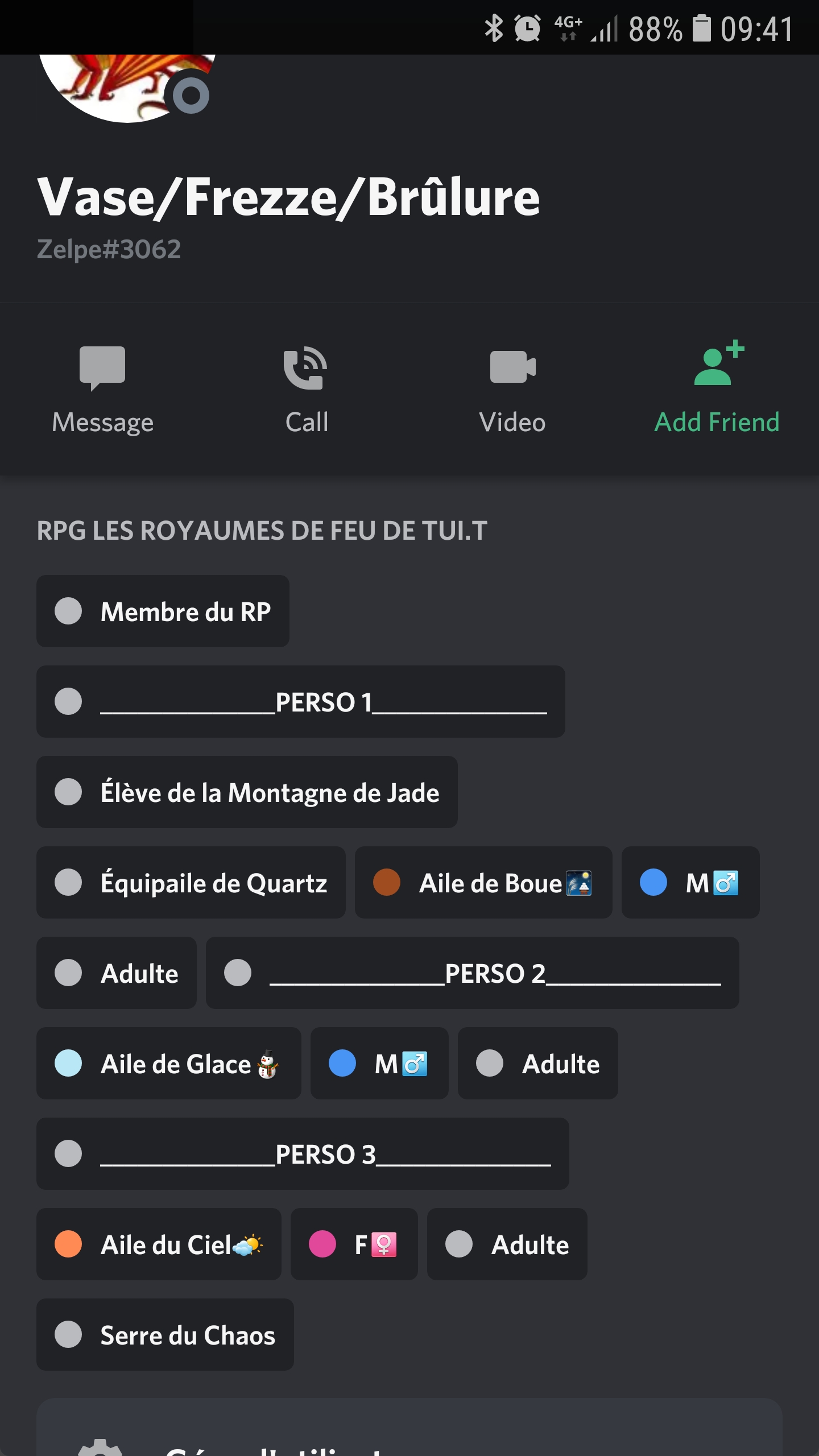Tap the pink F female role chip
The image size is (819, 1456).
[354, 1244]
